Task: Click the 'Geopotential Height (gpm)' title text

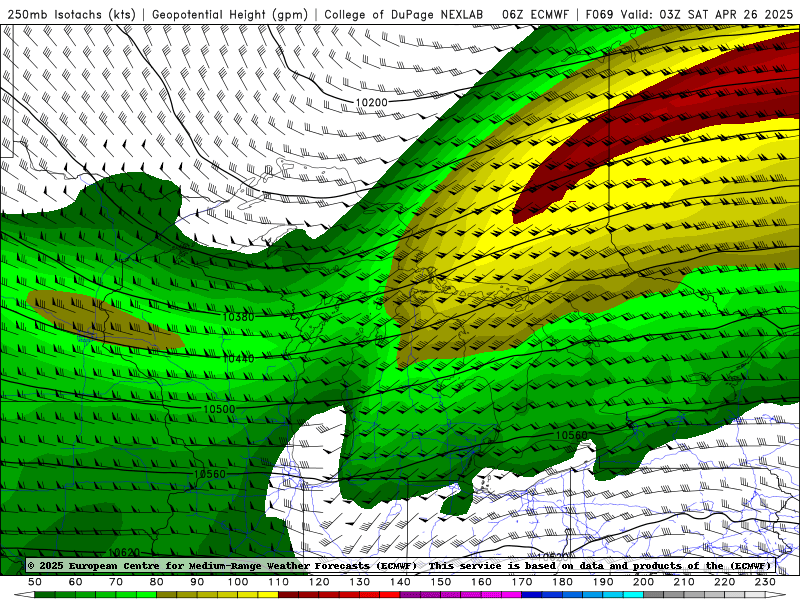Action: 230,14
